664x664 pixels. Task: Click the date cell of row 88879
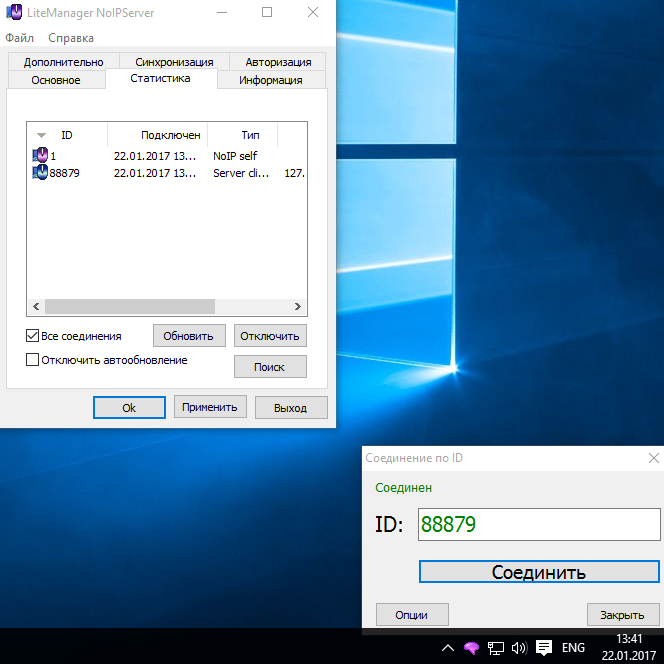coord(155,173)
